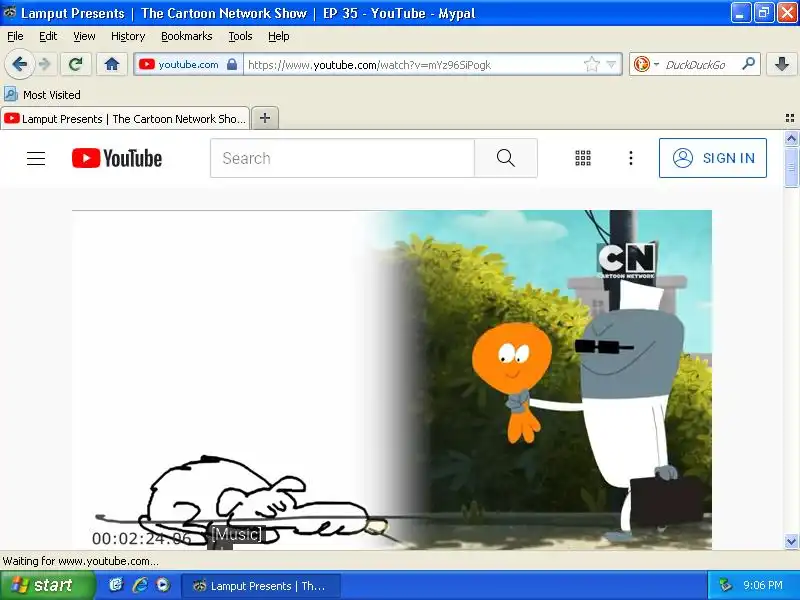Open the Most Visited bookmarks folder

(42, 95)
